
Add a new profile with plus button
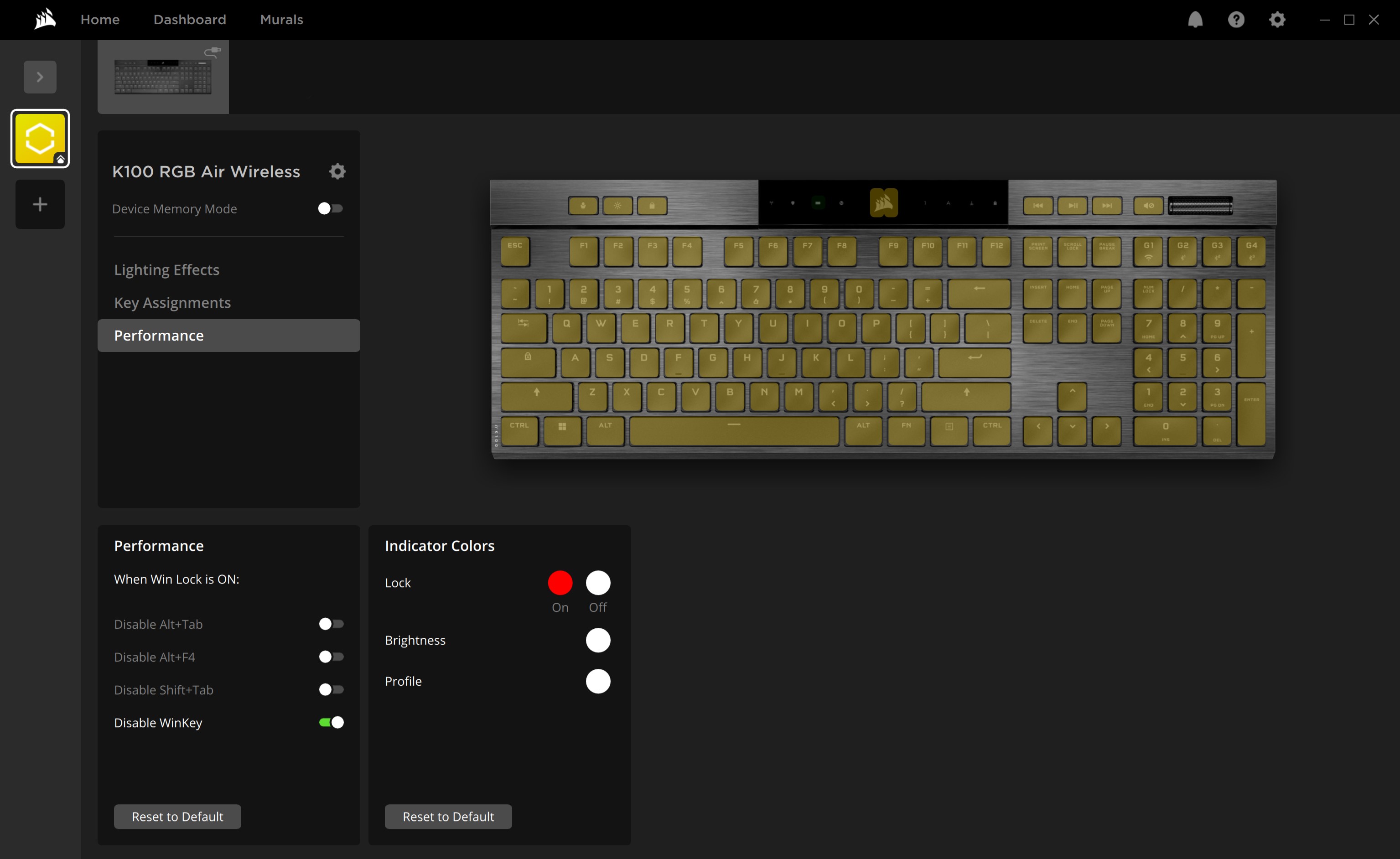click(x=40, y=204)
